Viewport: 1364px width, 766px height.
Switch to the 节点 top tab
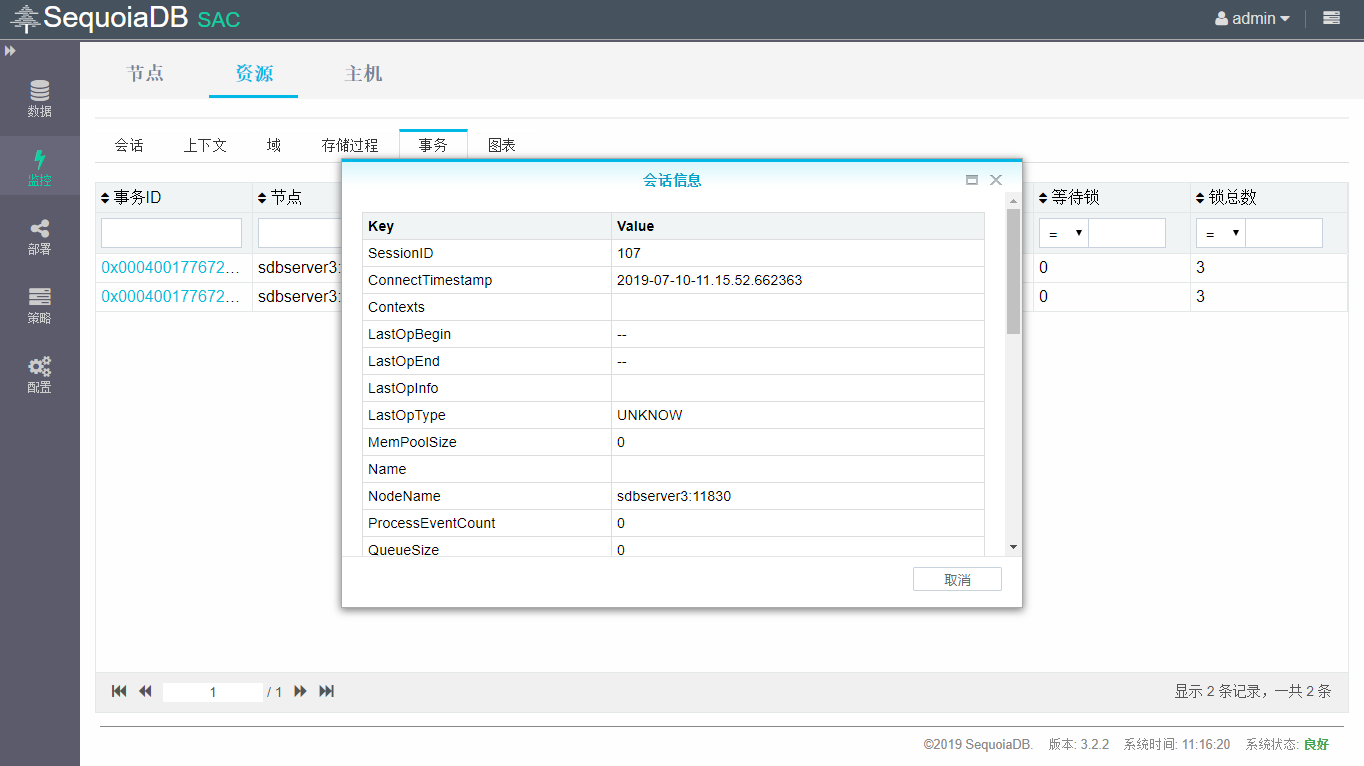145,73
